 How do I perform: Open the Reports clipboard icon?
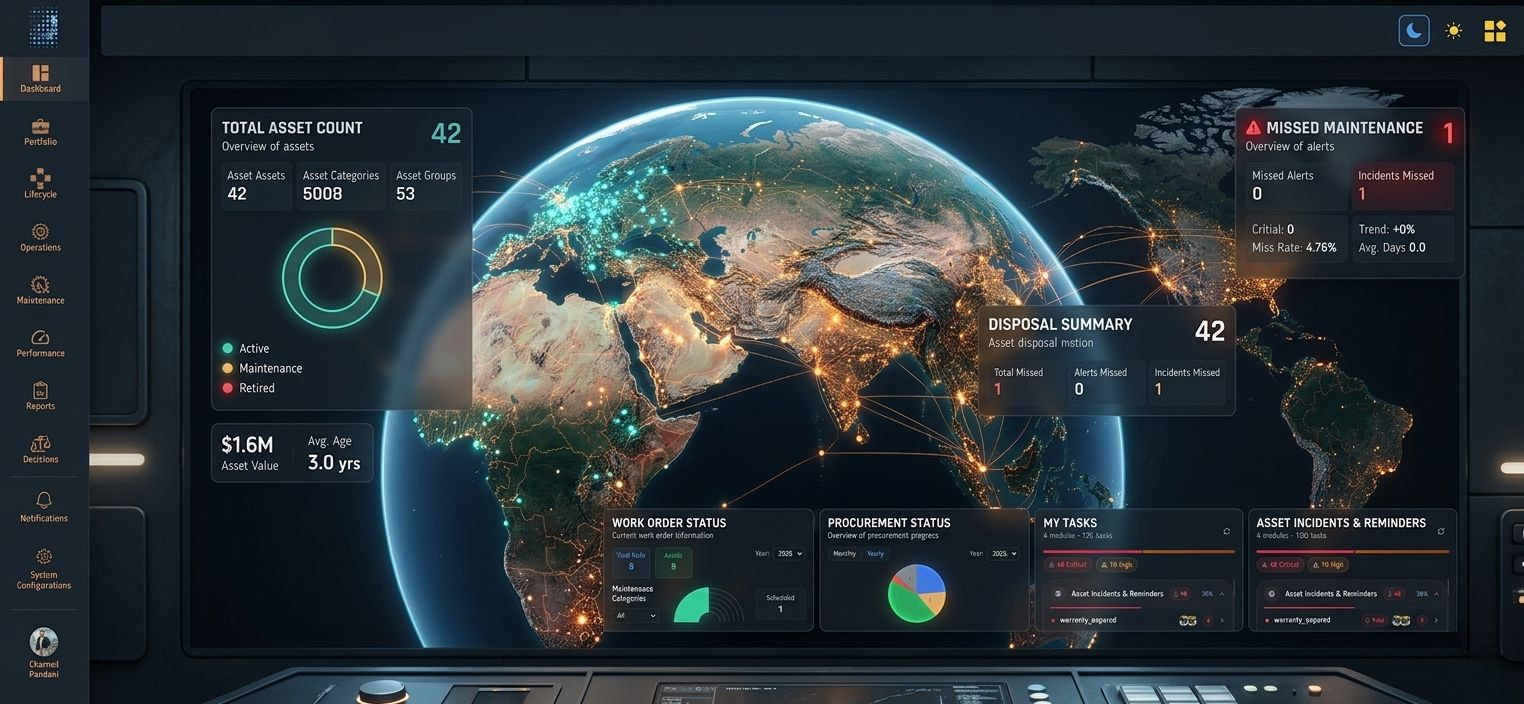40,390
